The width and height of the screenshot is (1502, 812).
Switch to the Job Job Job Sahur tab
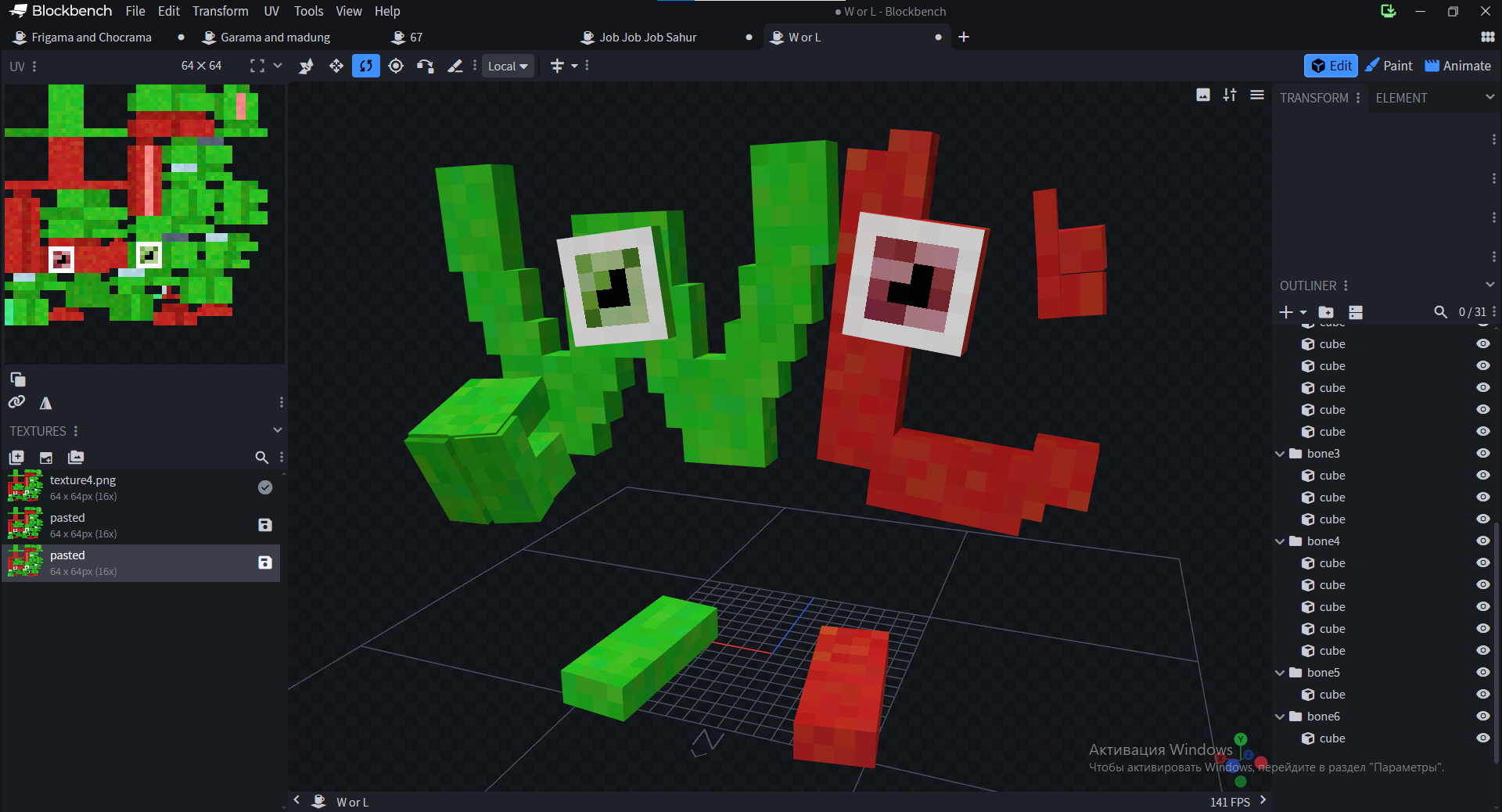648,38
